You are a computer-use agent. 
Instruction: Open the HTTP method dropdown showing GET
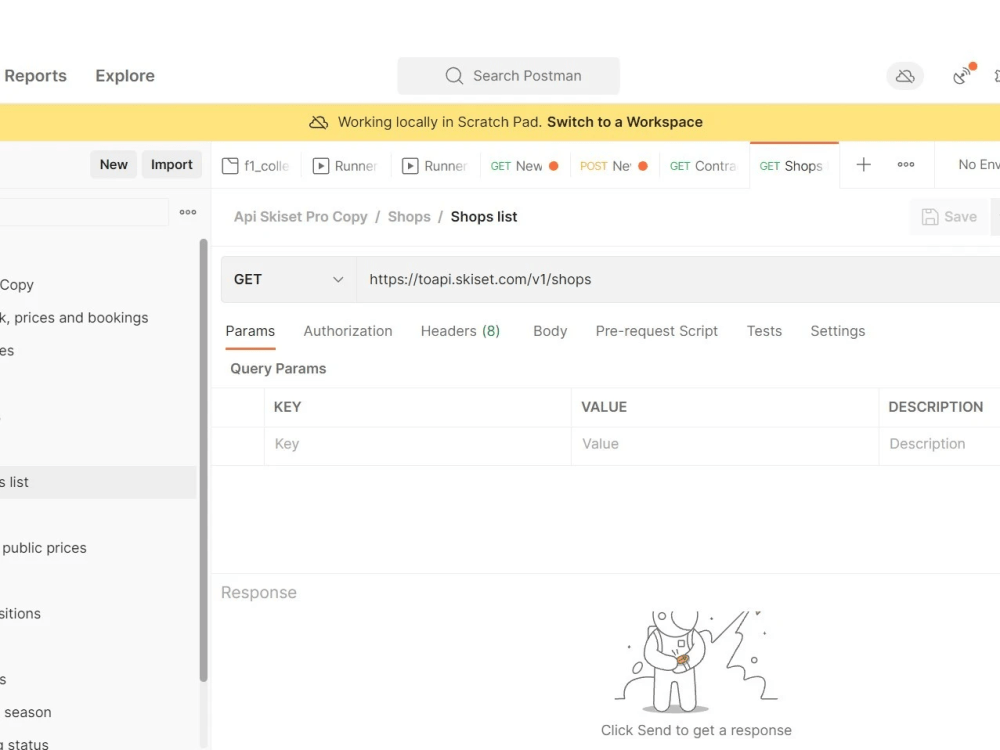point(288,279)
